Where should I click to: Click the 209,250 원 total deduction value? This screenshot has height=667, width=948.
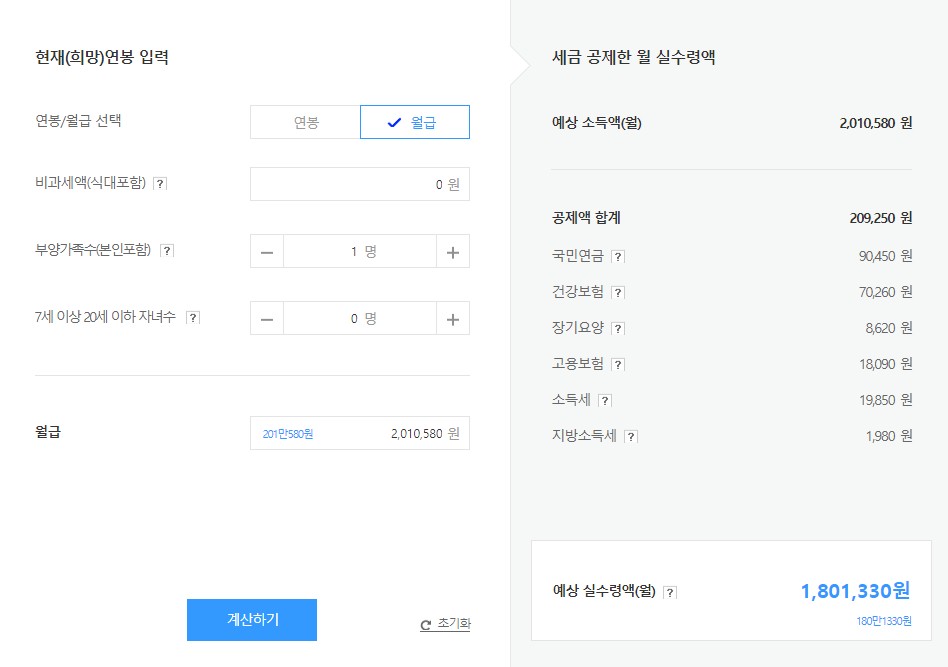tap(880, 218)
